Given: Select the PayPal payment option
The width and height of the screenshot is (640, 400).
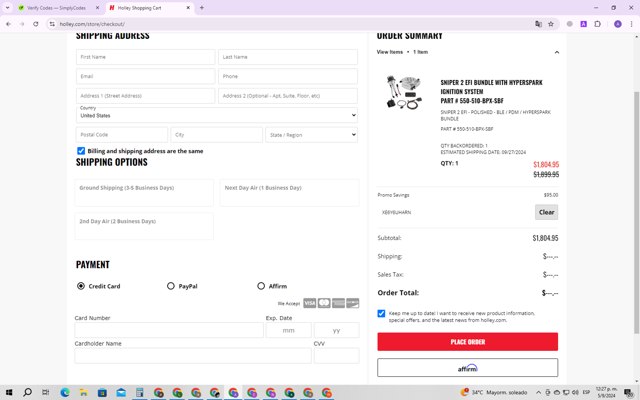Looking at the screenshot, I should (171, 286).
